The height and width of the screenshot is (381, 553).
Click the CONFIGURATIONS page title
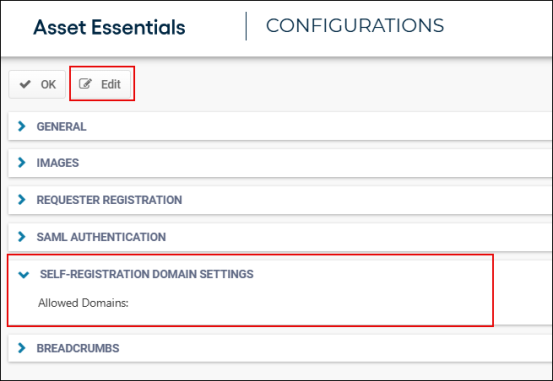pyautogui.click(x=354, y=25)
